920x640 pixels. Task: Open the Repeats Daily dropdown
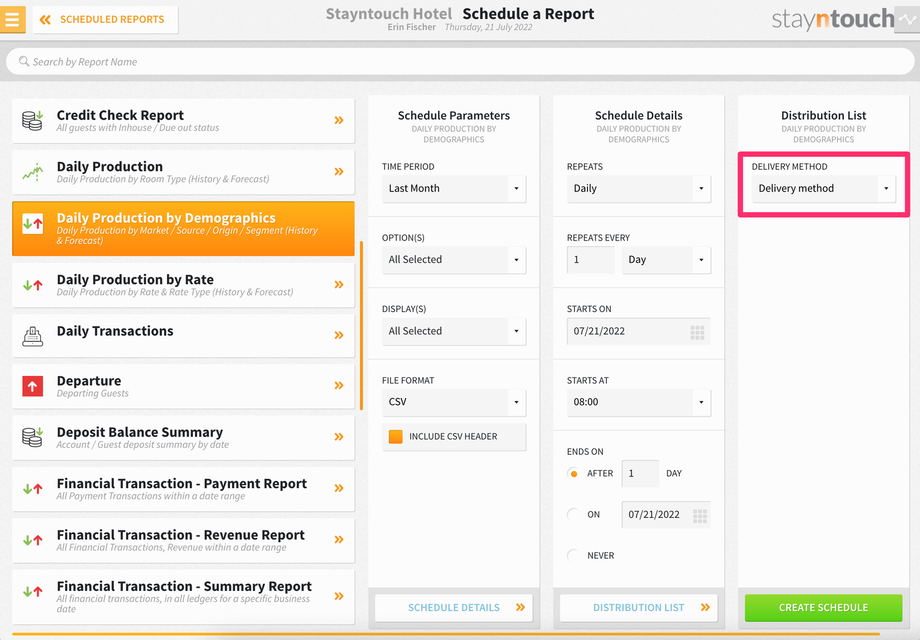638,188
